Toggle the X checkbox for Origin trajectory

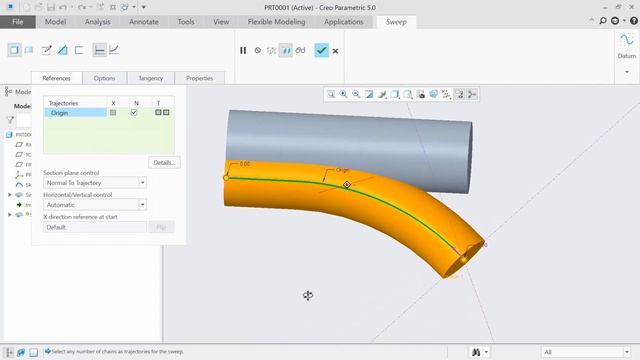(x=113, y=112)
